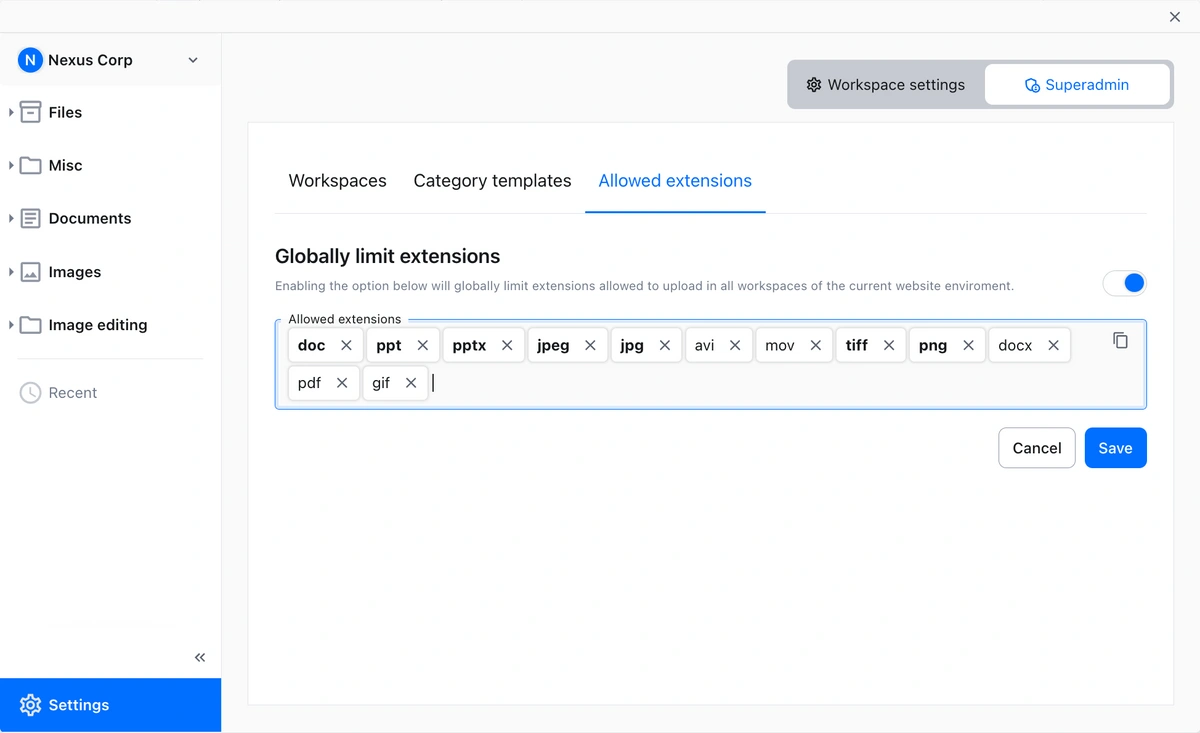
Task: Delete the avi extension chip
Action: pos(735,345)
